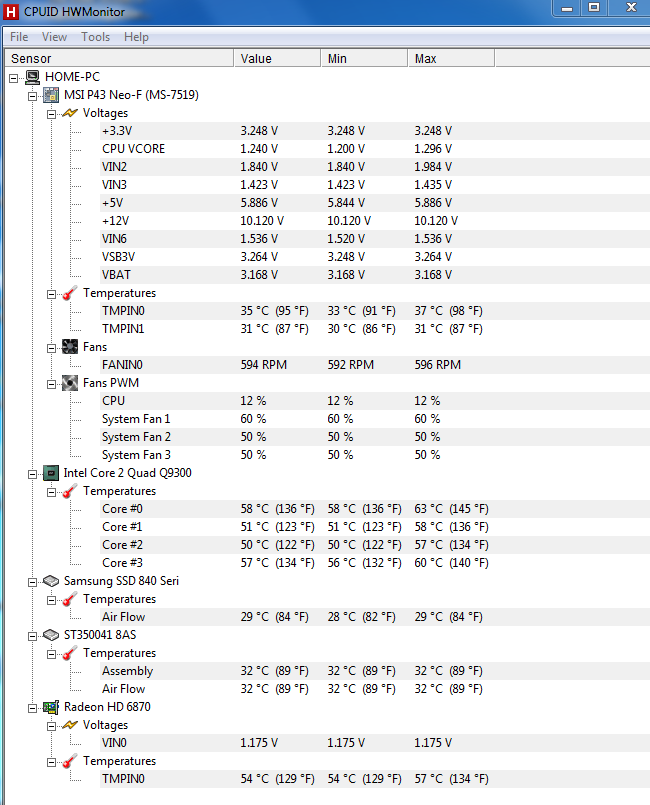This screenshot has height=805, width=650.
Task: Select the System Fan 1 PWM row
Action: [375, 419]
